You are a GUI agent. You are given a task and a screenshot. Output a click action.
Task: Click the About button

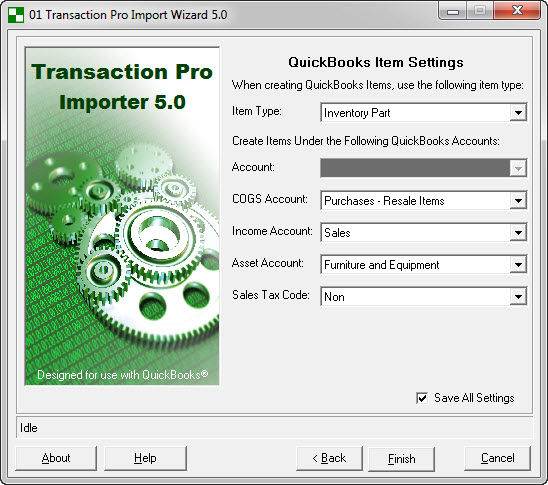pyautogui.click(x=56, y=458)
